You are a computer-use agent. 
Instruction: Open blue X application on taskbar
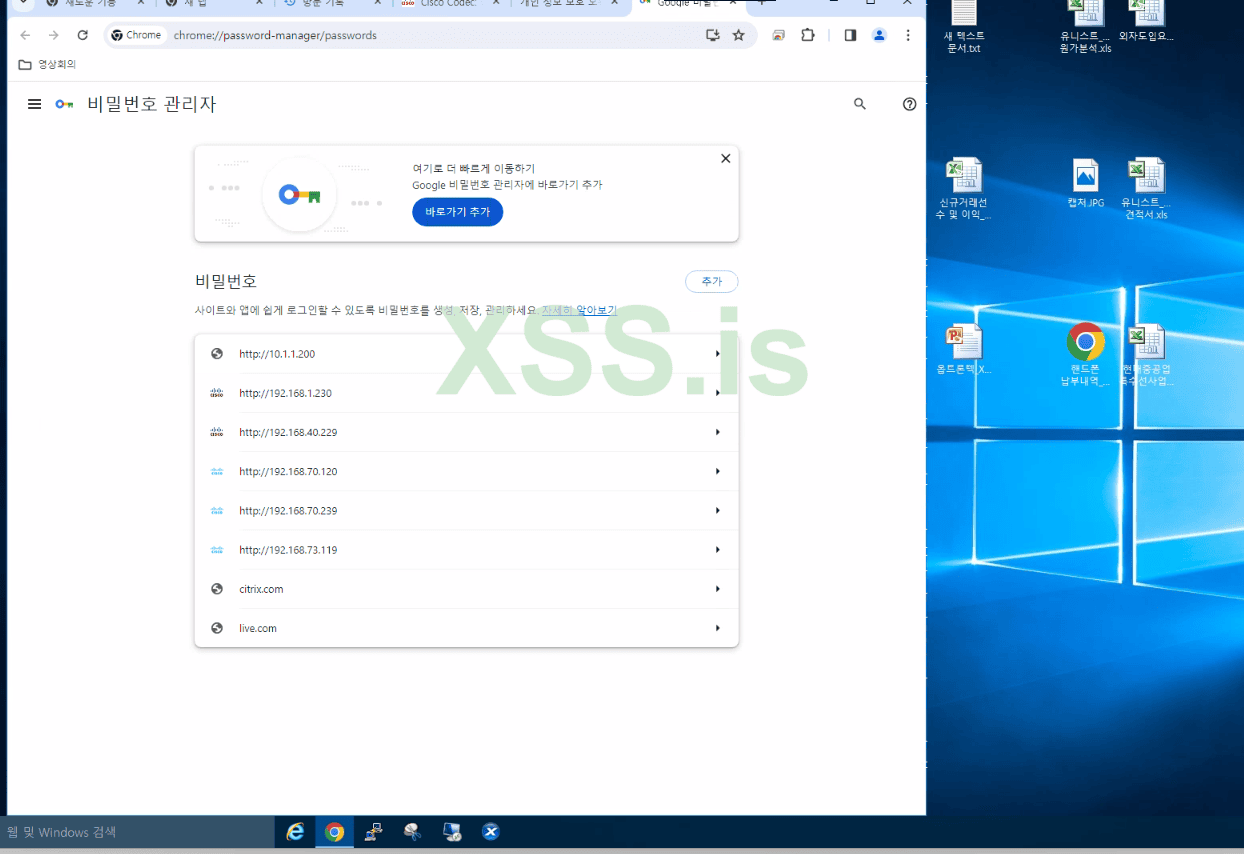pos(491,832)
